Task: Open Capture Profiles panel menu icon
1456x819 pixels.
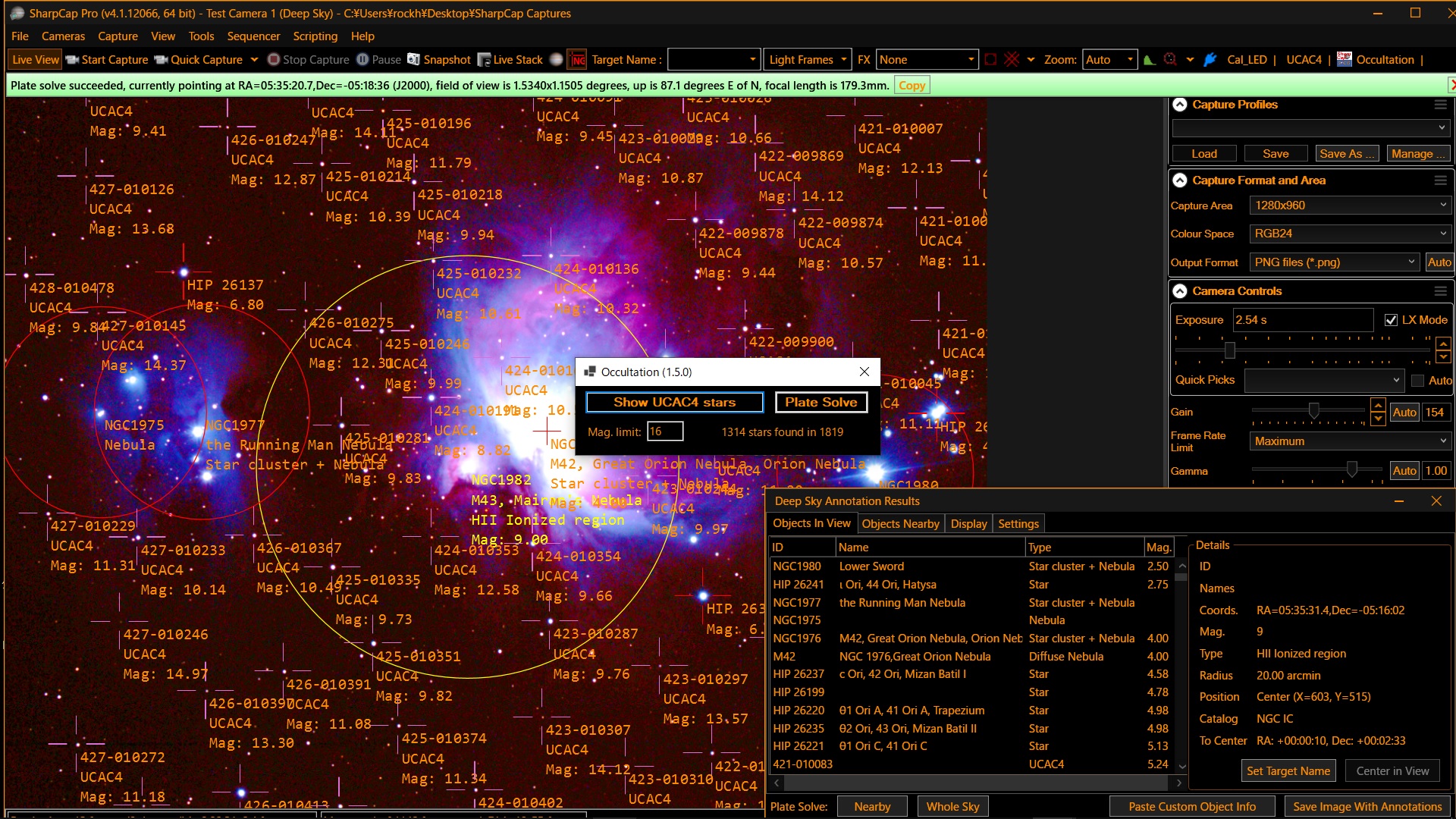Action: [x=1441, y=105]
